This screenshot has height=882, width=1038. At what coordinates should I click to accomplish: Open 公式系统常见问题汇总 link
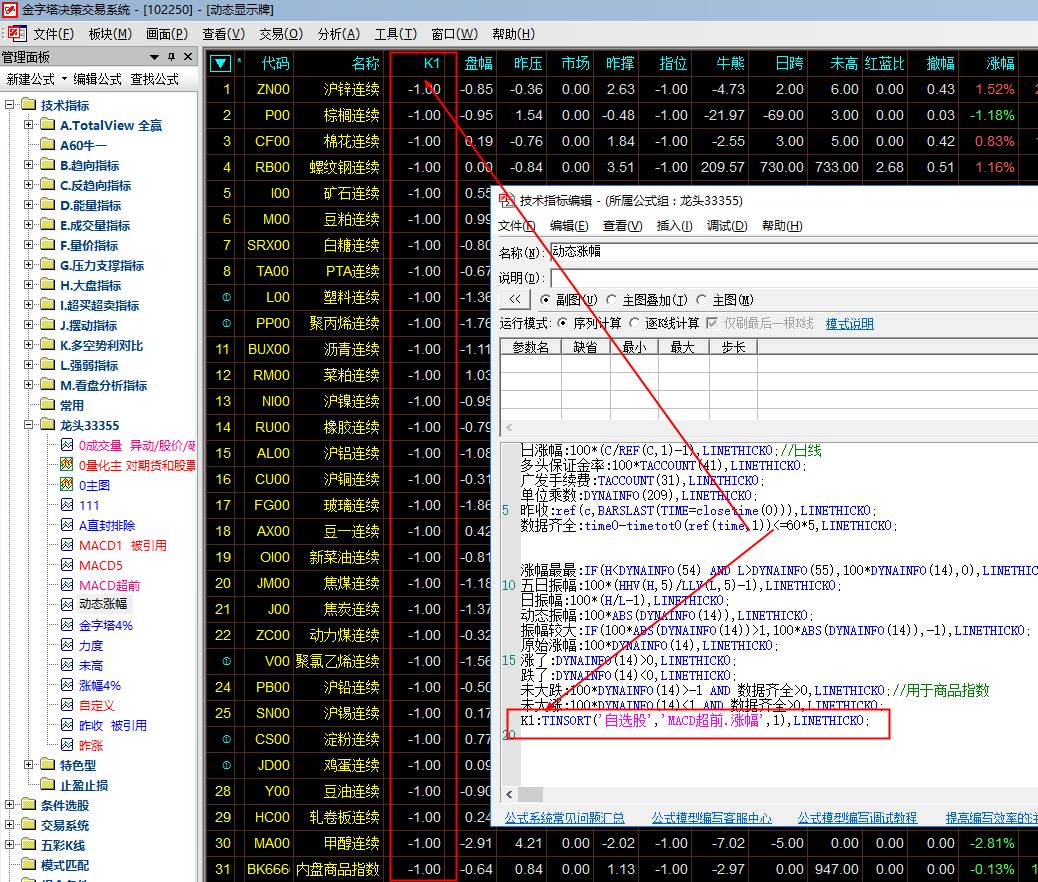tap(565, 818)
